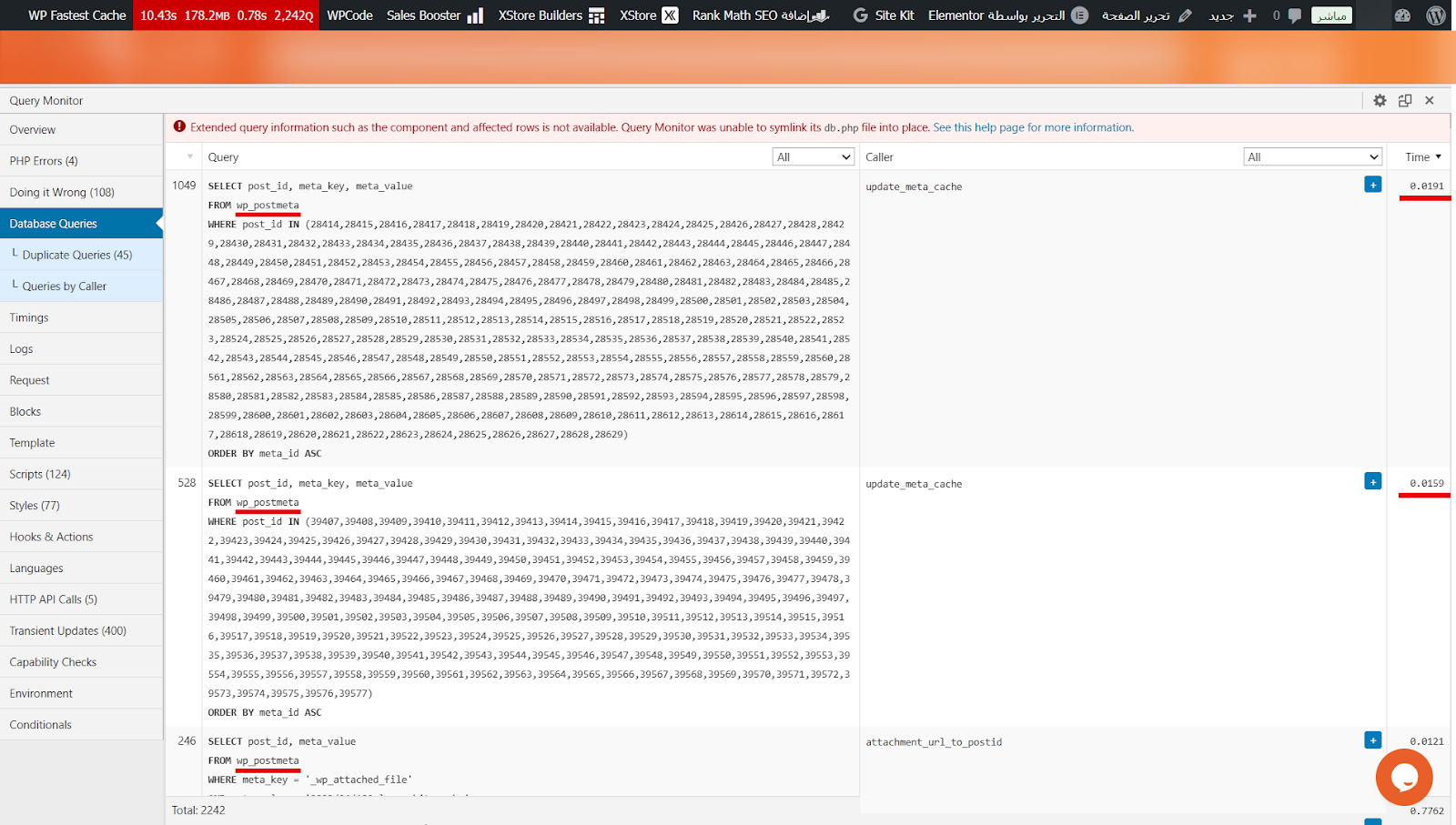
Task: Sort queries by Time column
Action: pyautogui.click(x=1422, y=157)
